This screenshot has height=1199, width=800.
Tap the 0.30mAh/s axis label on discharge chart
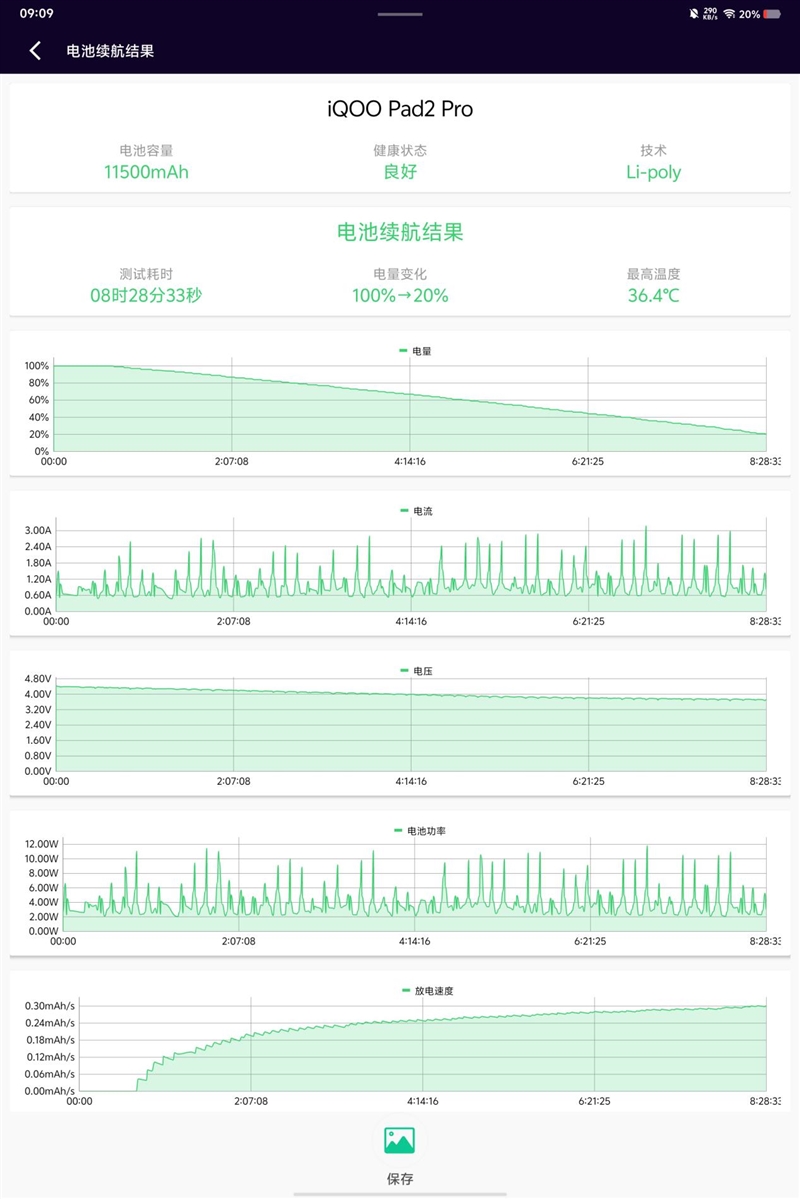click(50, 1006)
